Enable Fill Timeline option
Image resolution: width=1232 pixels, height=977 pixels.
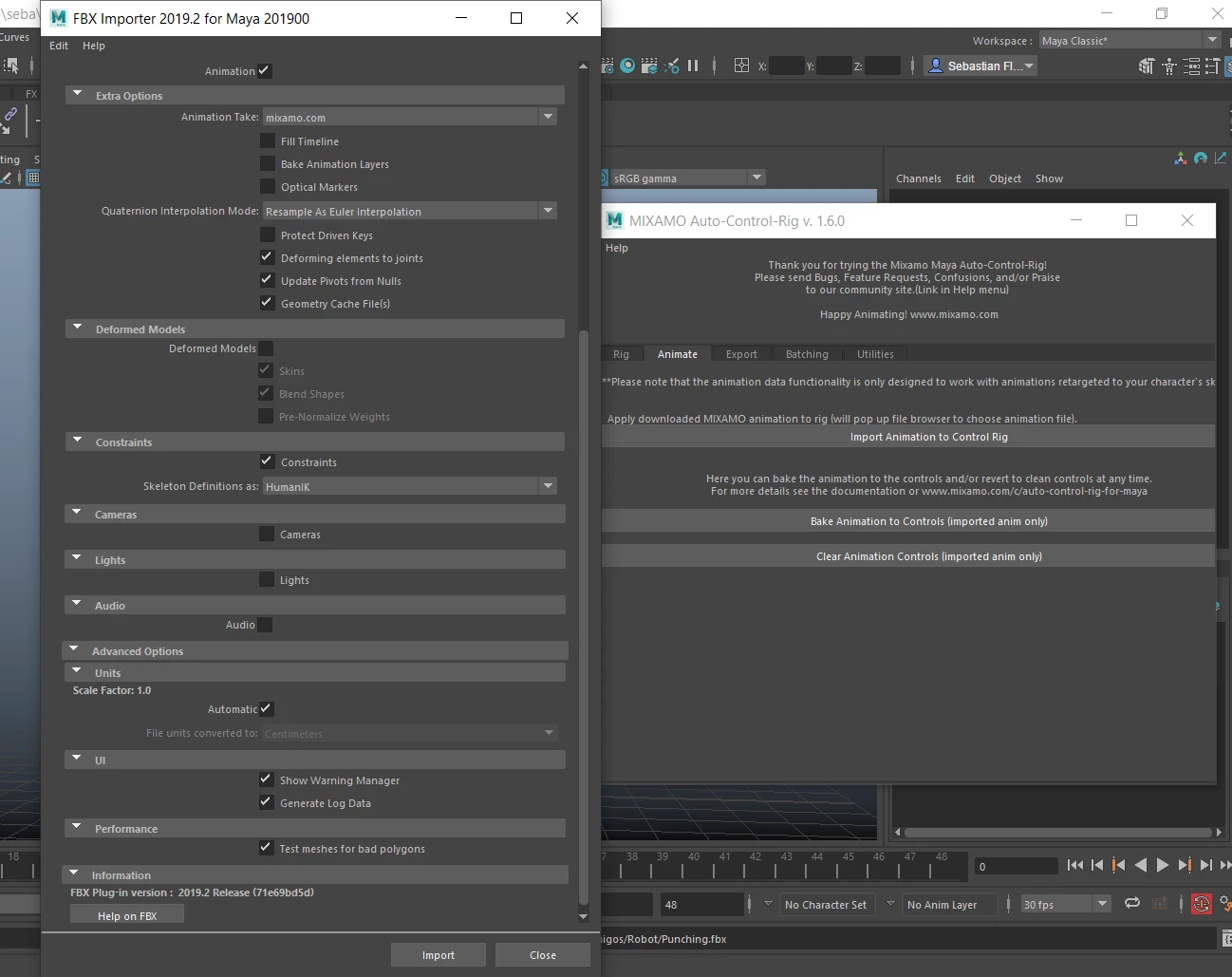click(x=268, y=141)
